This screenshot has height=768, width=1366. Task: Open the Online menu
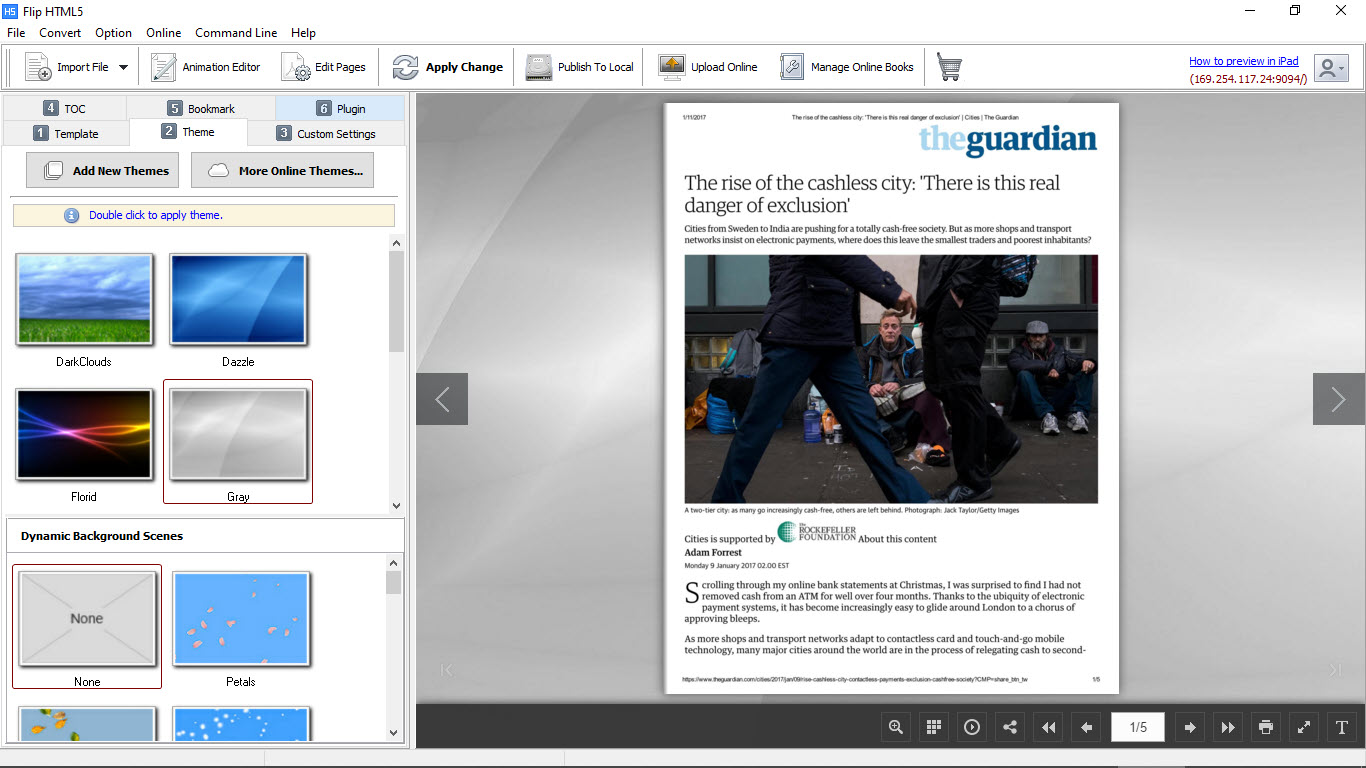click(x=164, y=33)
